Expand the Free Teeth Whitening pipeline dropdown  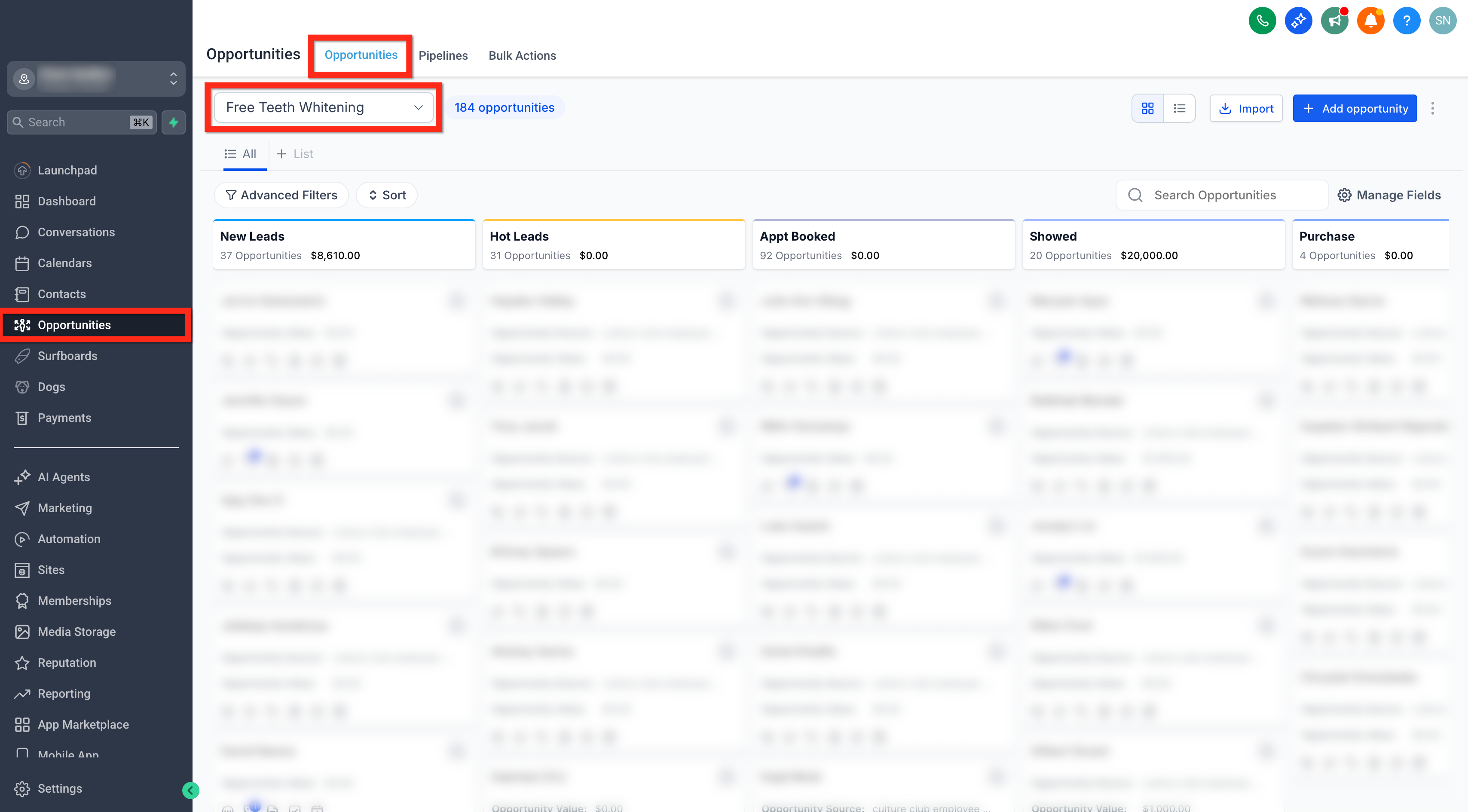(x=324, y=107)
